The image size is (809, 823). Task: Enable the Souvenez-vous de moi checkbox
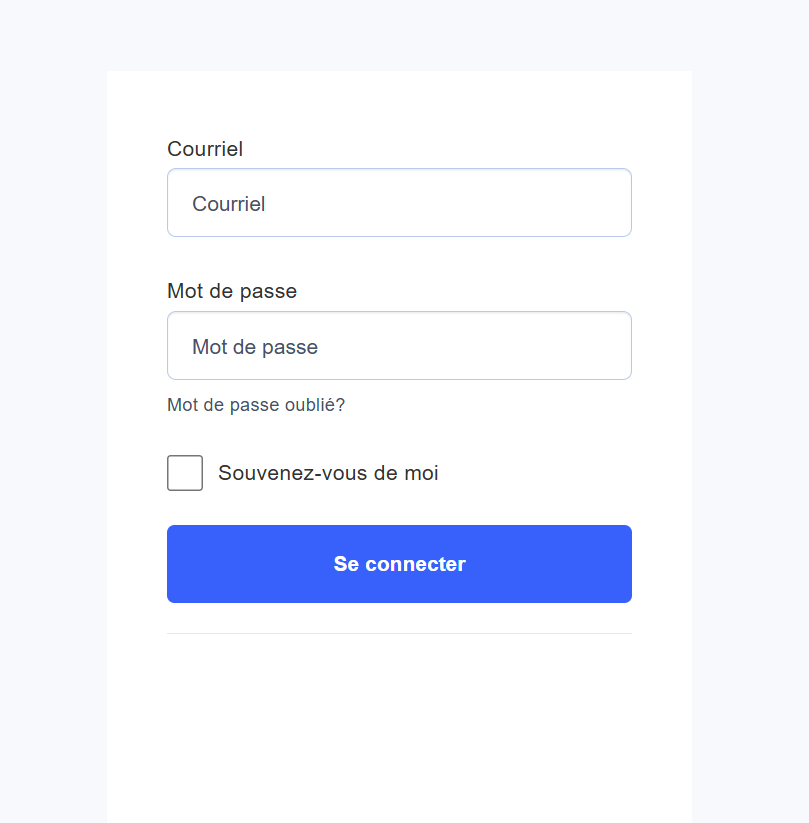pos(184,472)
